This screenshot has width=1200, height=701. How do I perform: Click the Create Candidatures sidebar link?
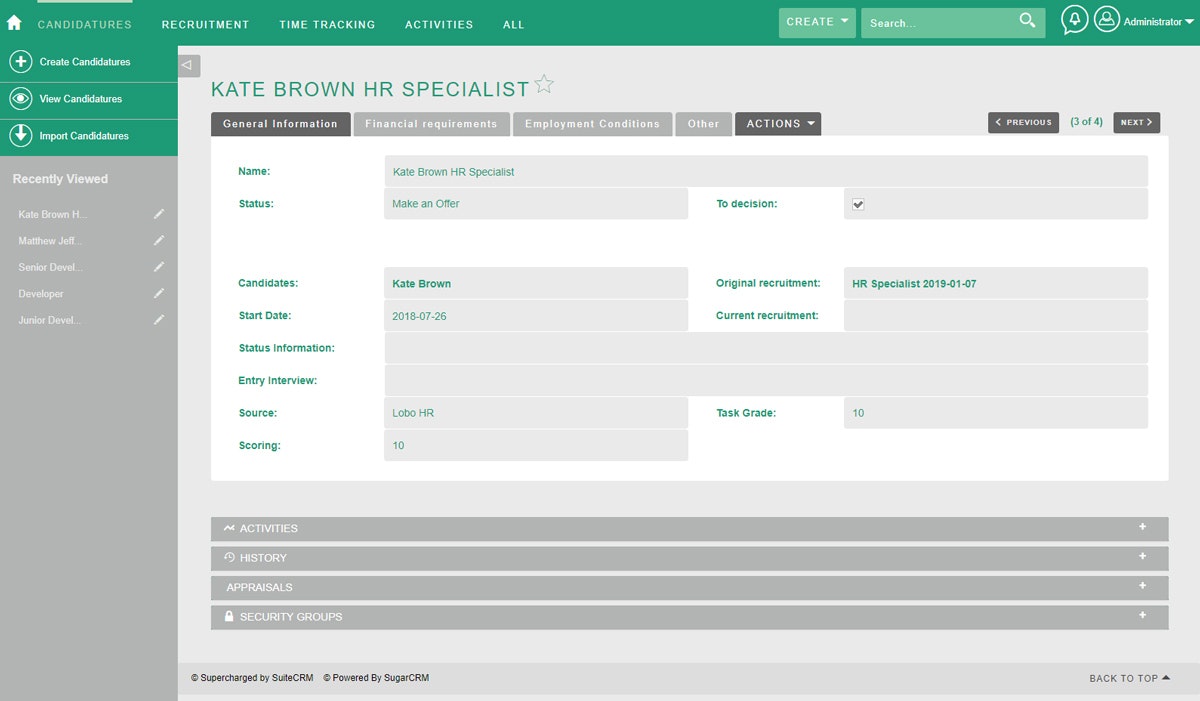point(85,62)
